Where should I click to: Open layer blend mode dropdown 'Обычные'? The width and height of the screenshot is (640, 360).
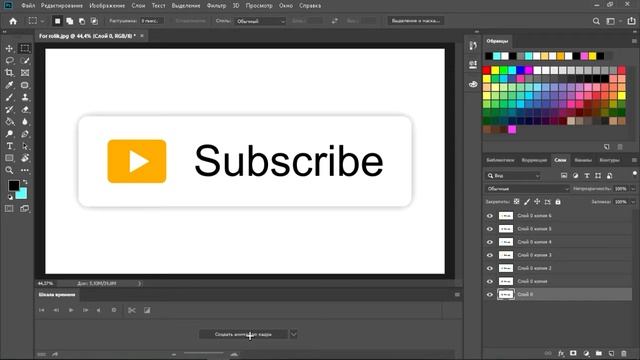tap(527, 189)
